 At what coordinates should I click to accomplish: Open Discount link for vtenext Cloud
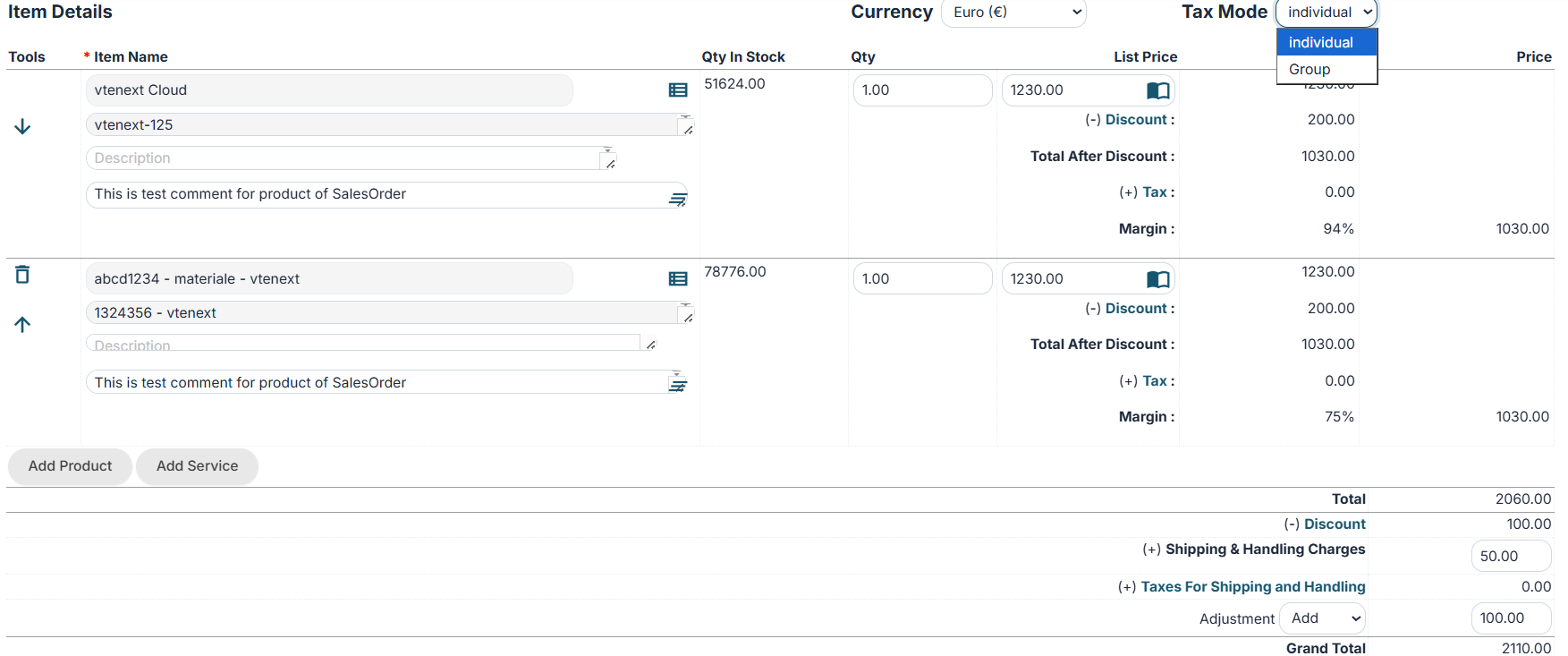click(1136, 120)
